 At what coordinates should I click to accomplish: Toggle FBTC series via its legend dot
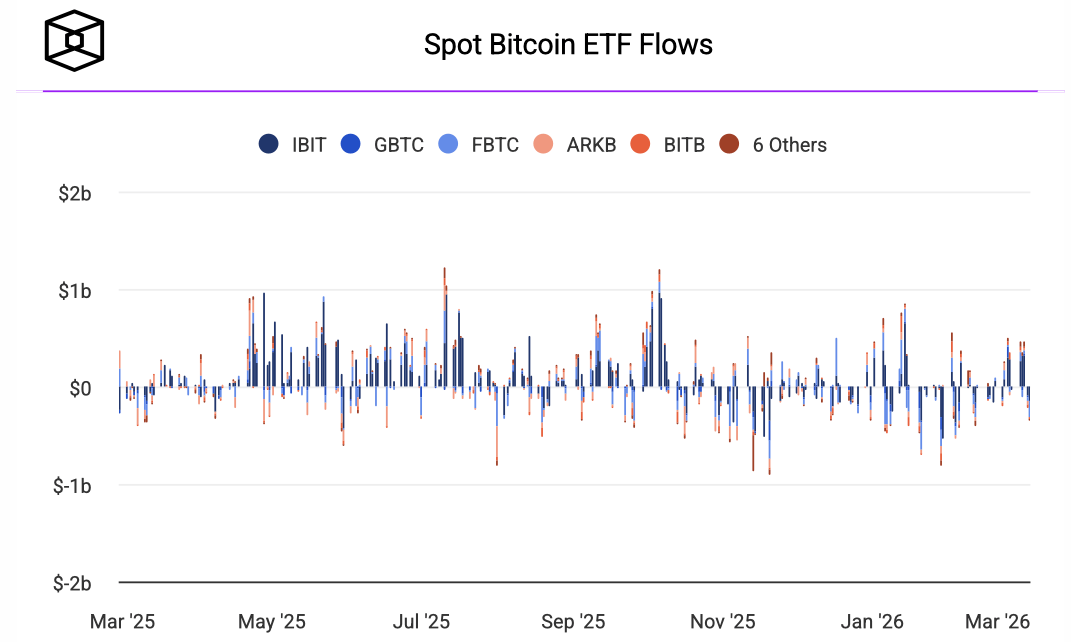tap(447, 145)
